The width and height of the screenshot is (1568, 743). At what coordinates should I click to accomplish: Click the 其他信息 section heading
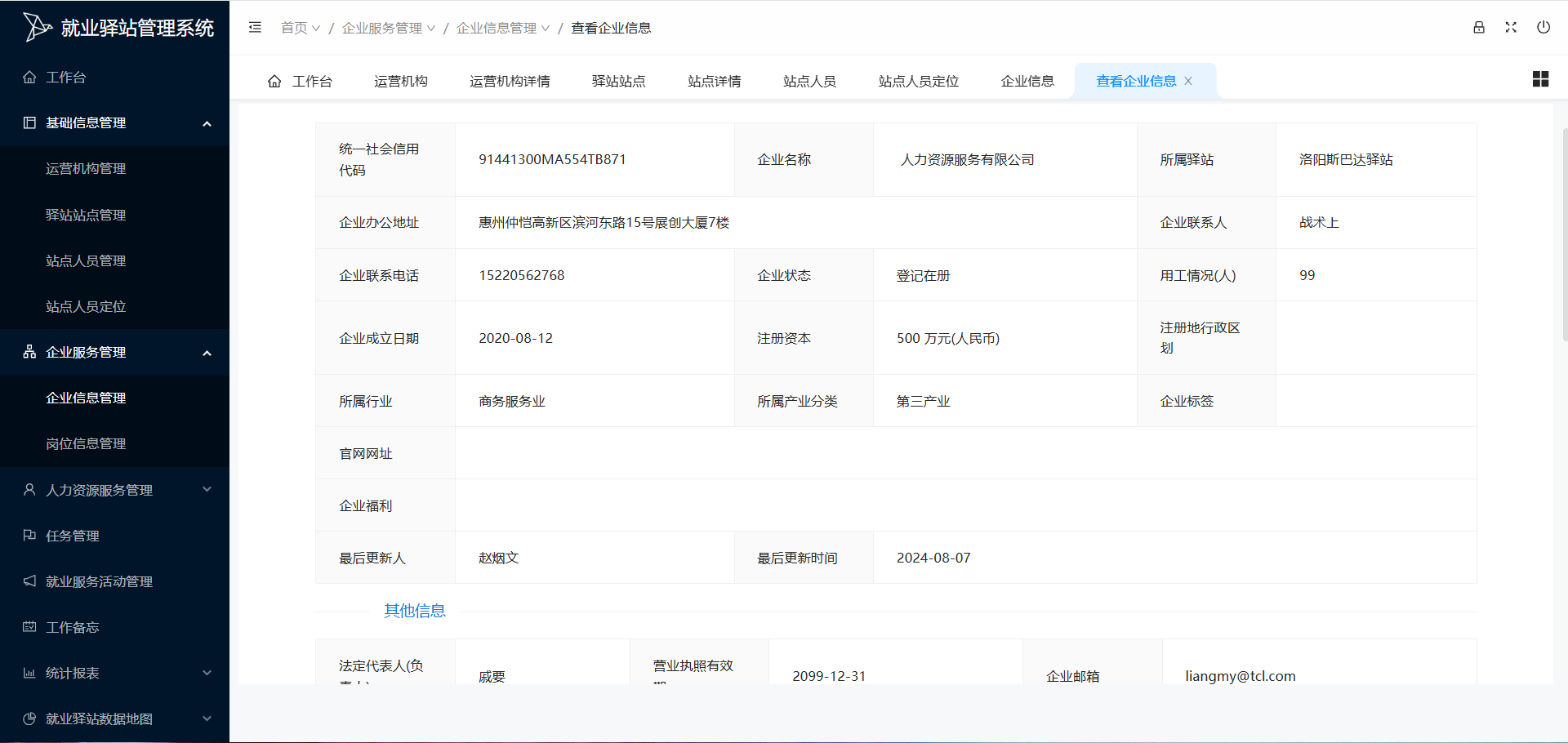[x=415, y=611]
